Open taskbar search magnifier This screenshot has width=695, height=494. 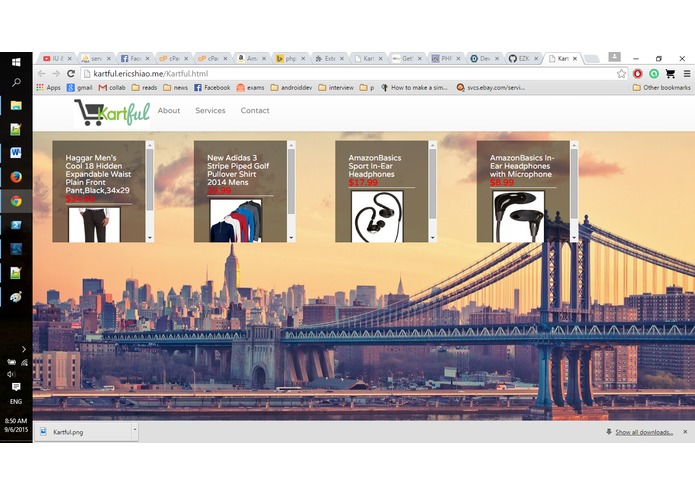(x=16, y=82)
